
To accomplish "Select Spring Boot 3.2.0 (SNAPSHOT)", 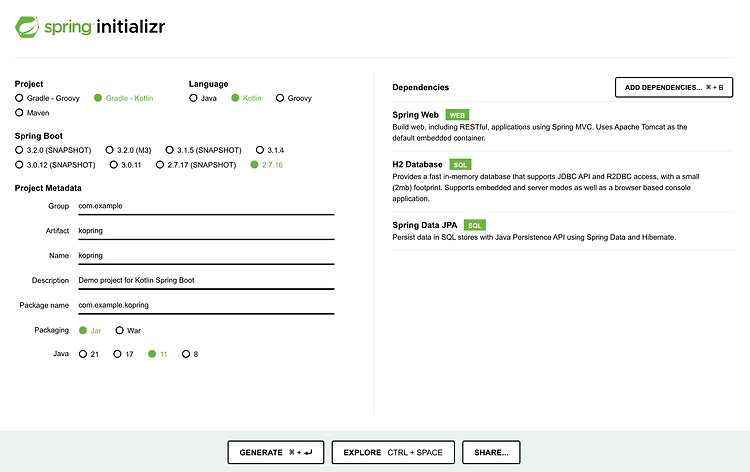I will point(53,150).
